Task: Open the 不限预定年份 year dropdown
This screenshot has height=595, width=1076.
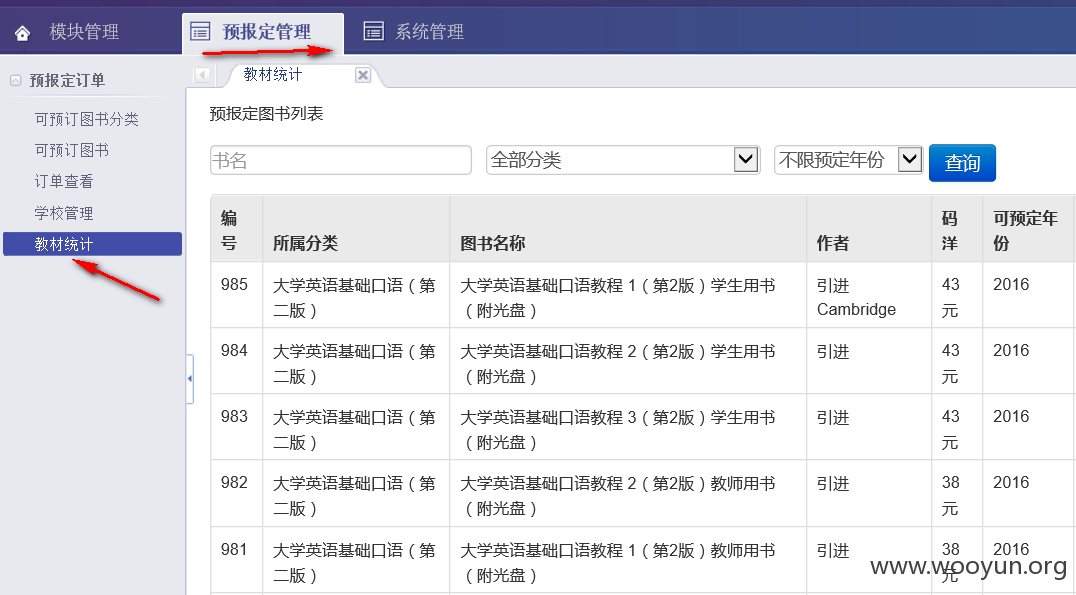Action: (848, 160)
